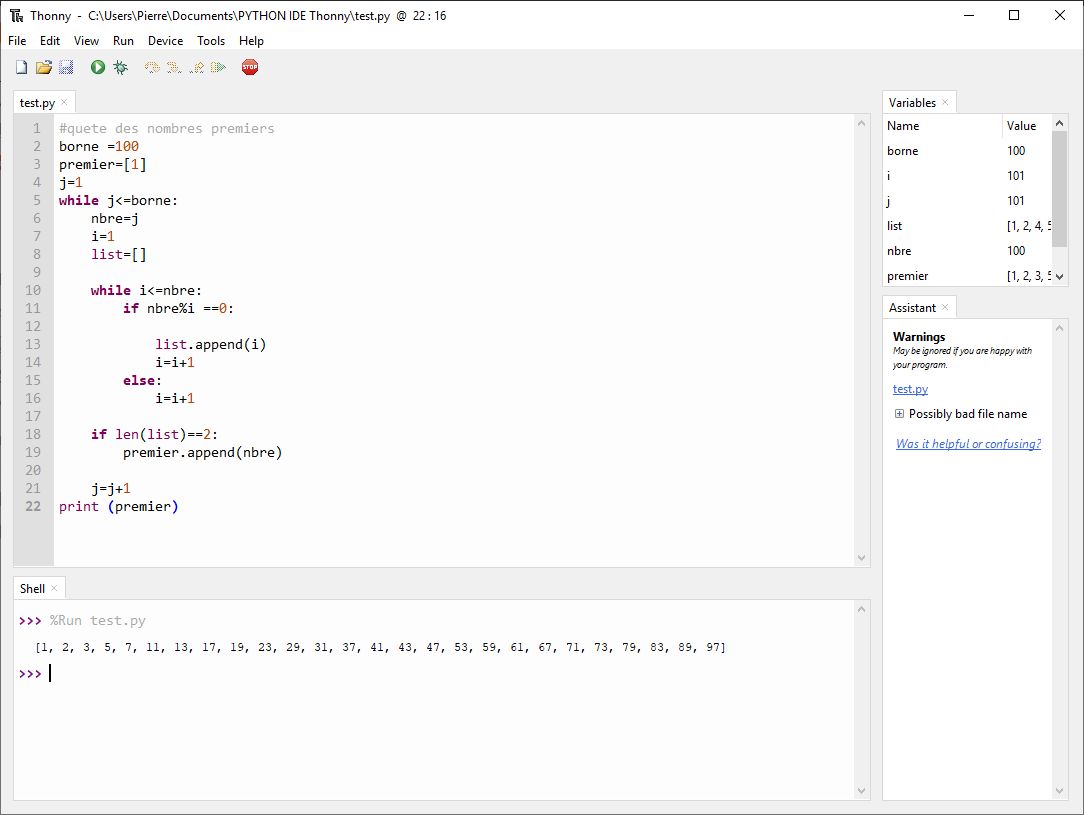
Task: Click the 'while j<=borne:' code line
Action: pyautogui.click(x=118, y=200)
